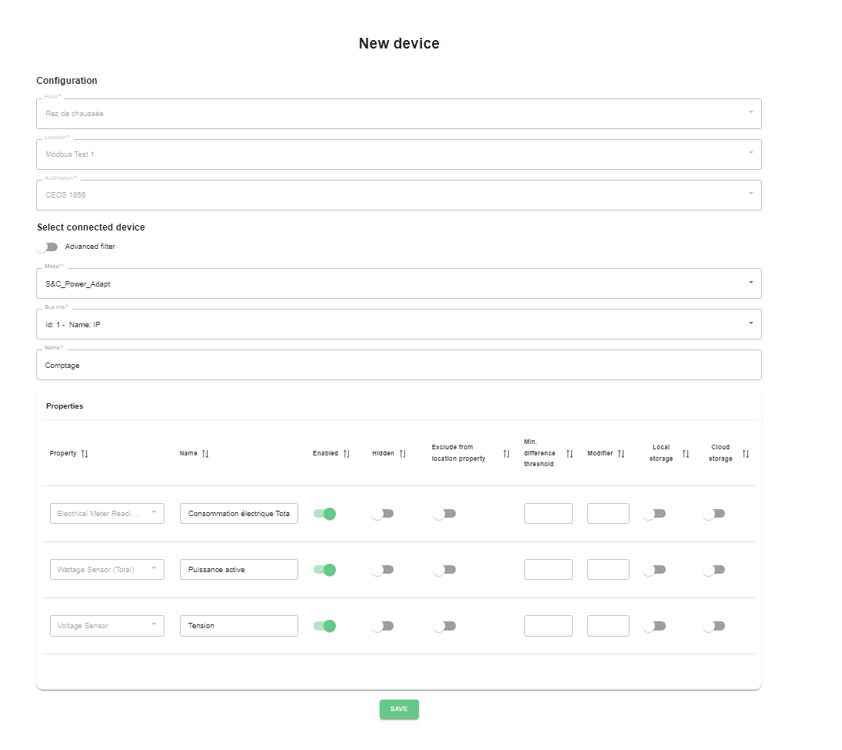Click sort icon next to Name column

pos(205,454)
